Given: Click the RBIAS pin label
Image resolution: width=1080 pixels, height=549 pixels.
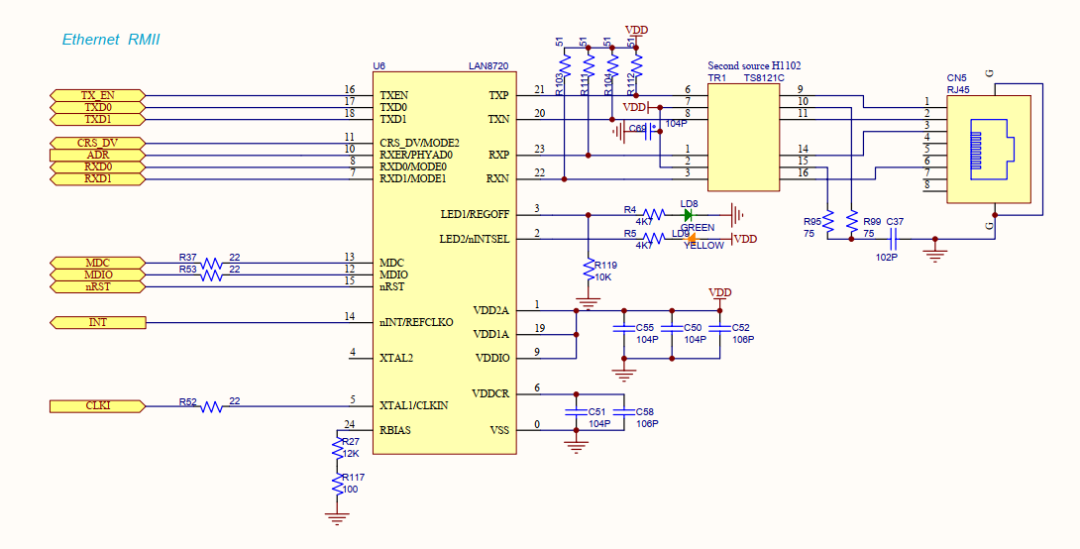Looking at the screenshot, I should (x=395, y=430).
